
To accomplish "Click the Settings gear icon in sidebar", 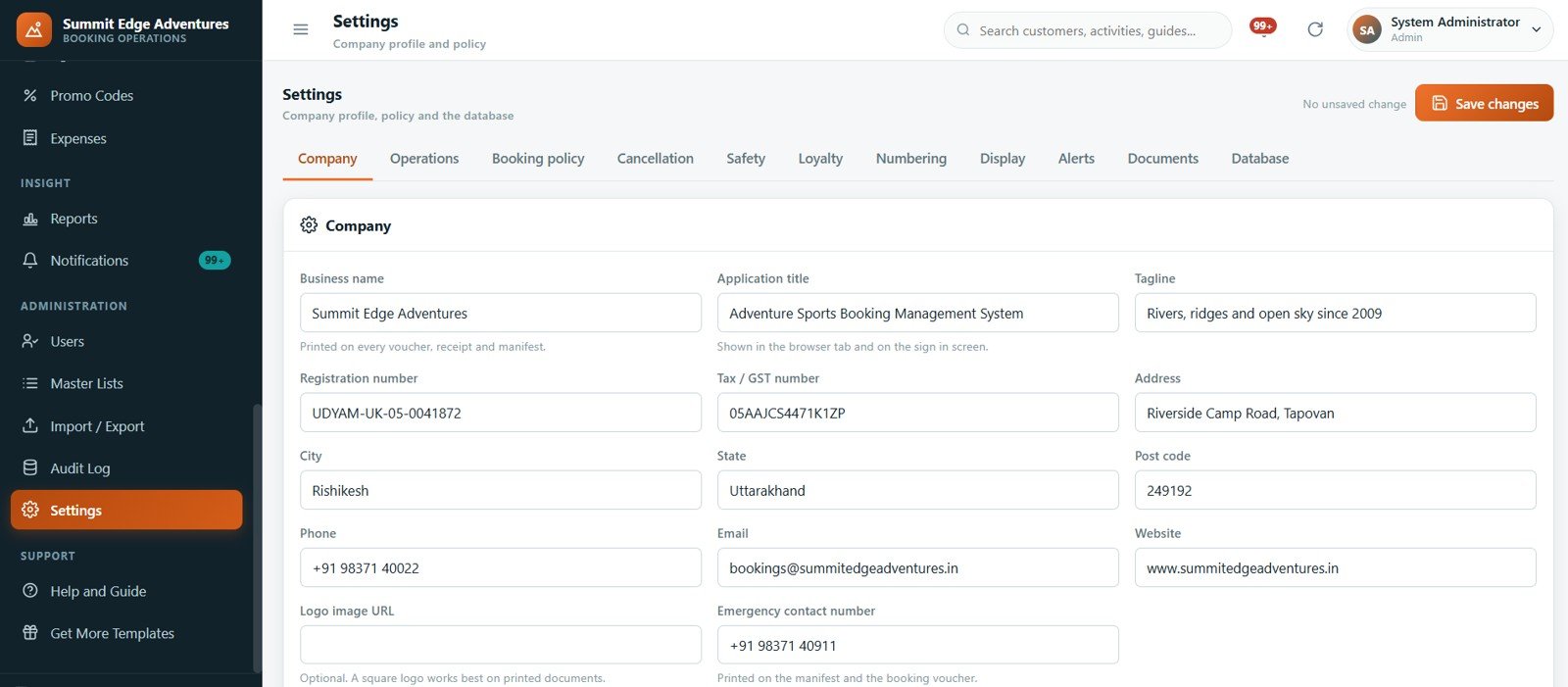I will click(30, 510).
